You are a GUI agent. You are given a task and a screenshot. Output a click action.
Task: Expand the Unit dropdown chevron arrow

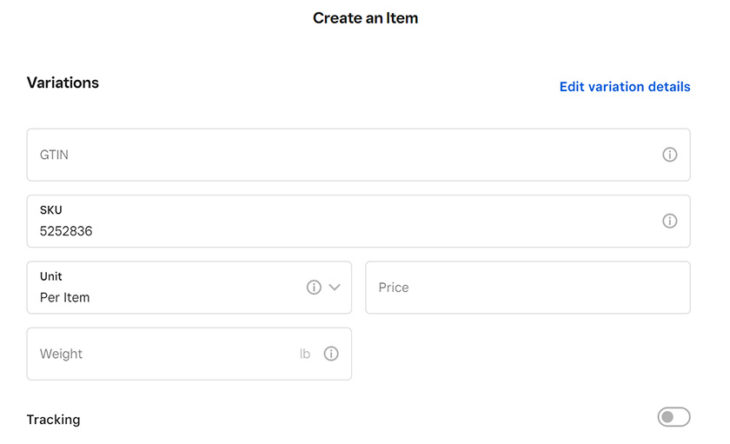(x=335, y=287)
